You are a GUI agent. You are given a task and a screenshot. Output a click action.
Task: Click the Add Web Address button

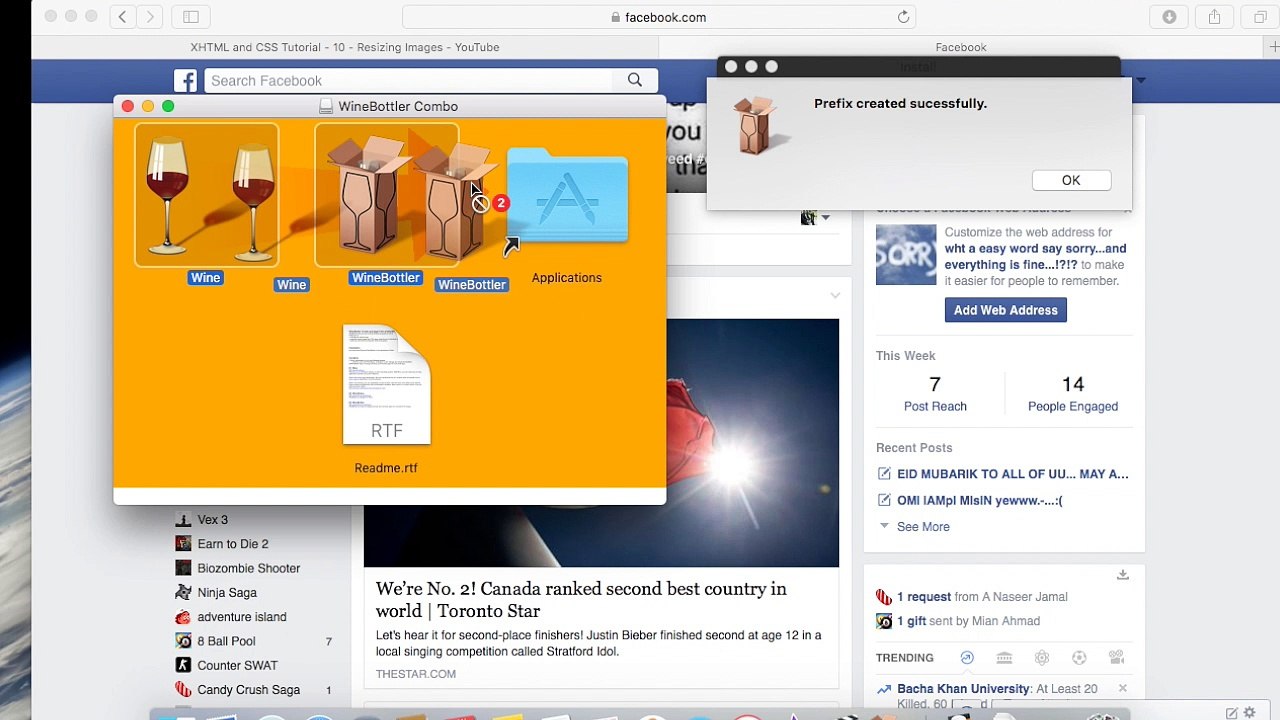point(1006,310)
